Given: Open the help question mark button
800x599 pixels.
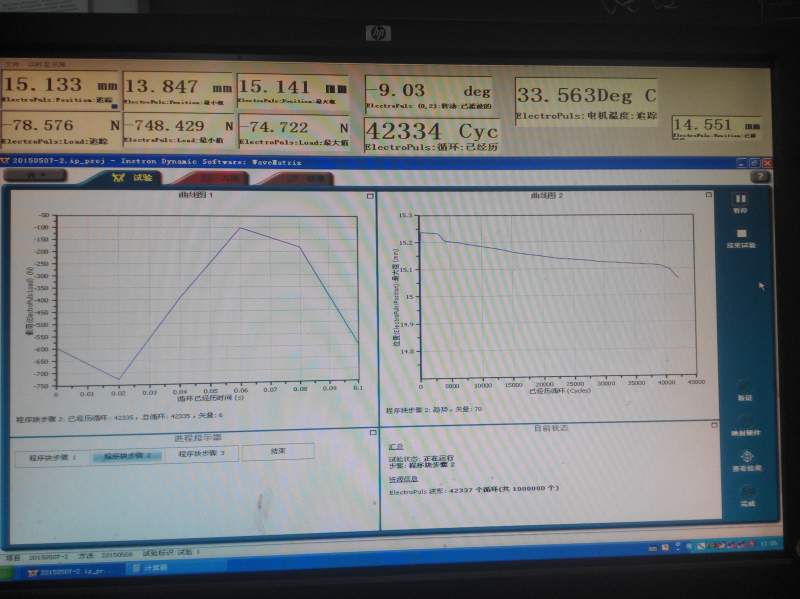Looking at the screenshot, I should coord(760,177).
